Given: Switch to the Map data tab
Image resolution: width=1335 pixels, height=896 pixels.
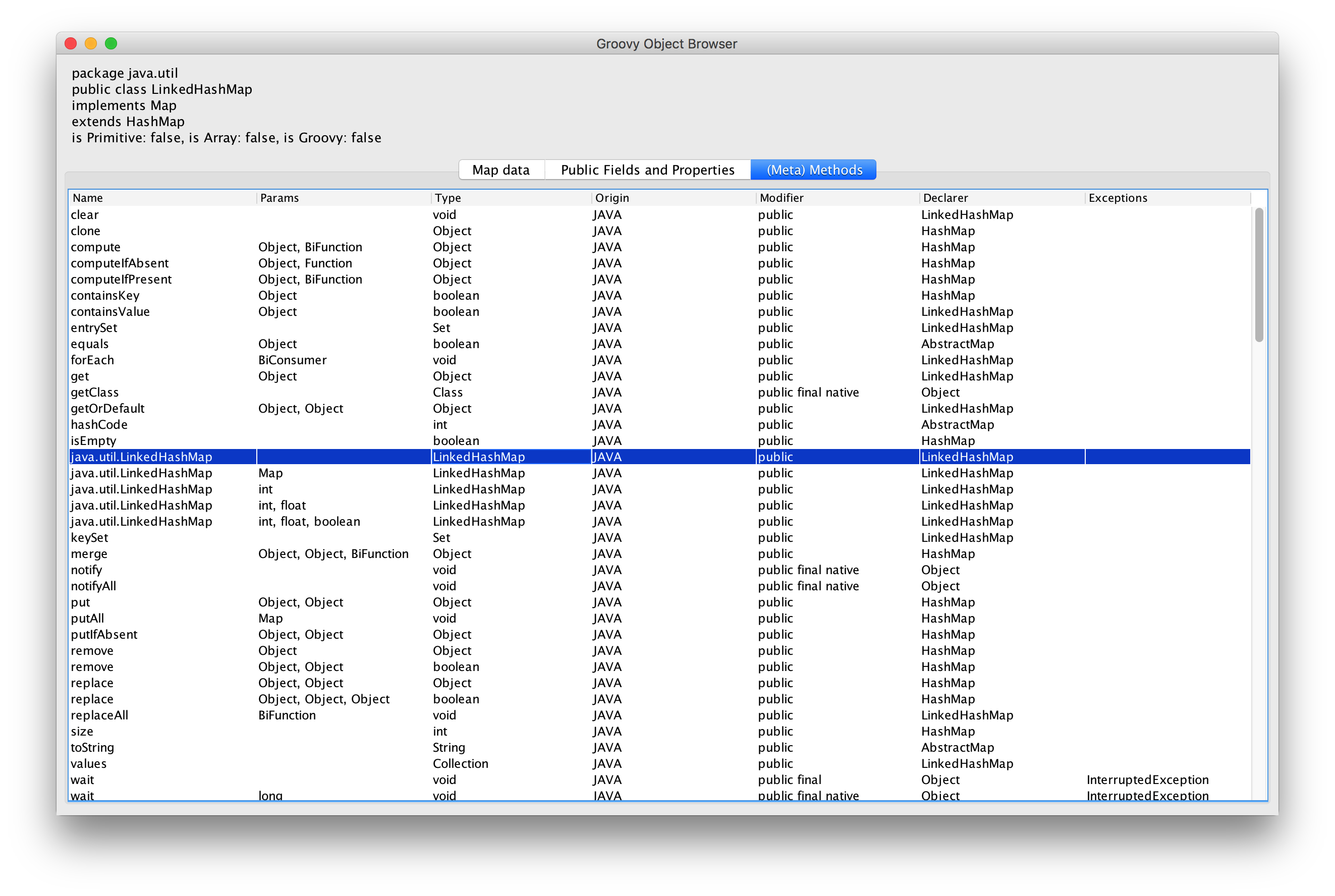Looking at the screenshot, I should 500,170.
